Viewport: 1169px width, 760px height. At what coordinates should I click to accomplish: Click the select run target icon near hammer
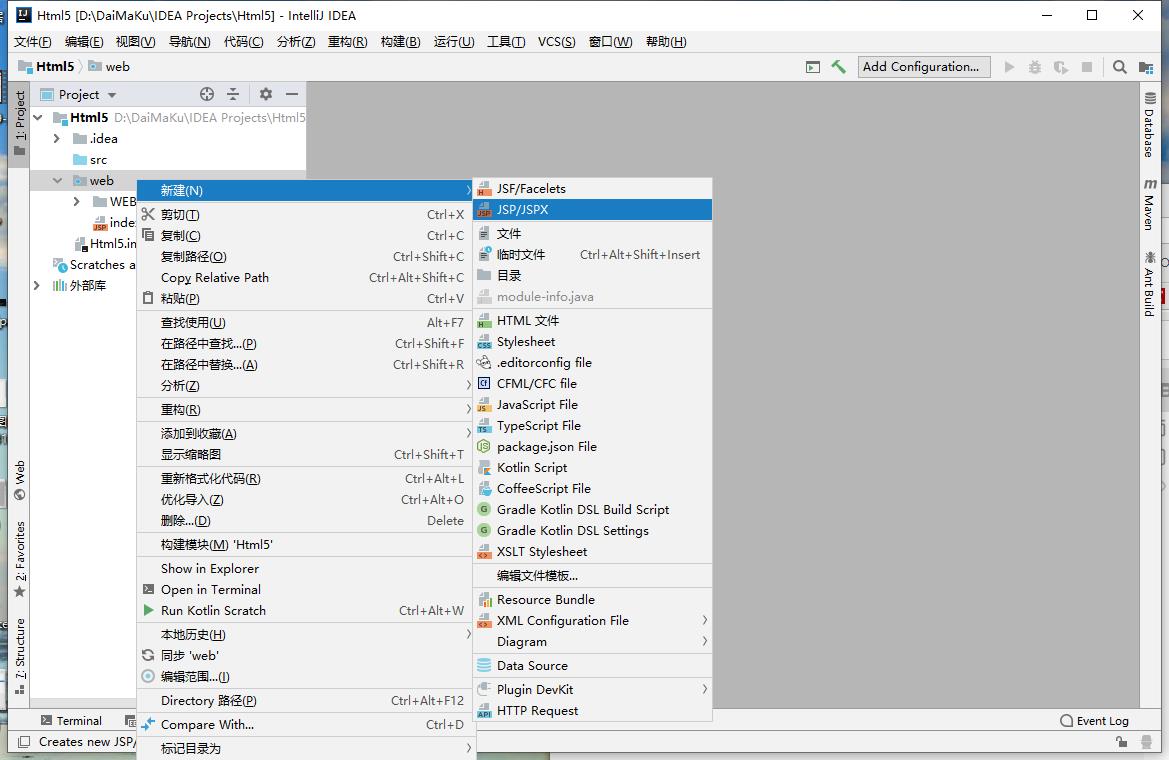pyautogui.click(x=813, y=67)
